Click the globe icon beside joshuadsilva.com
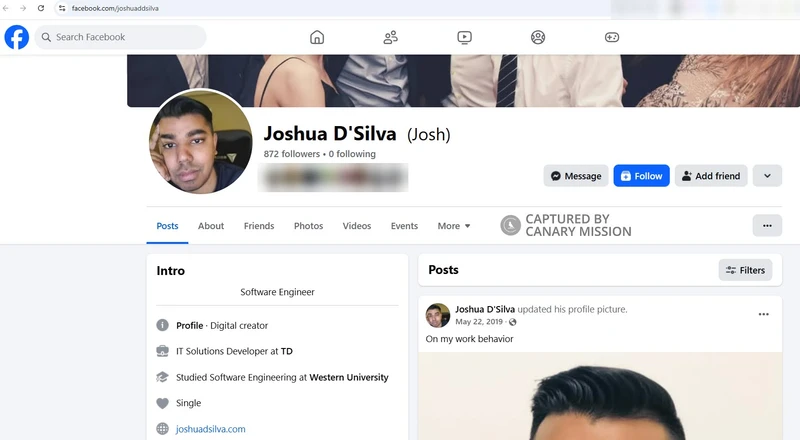Screen dimensions: 800x440 click(x=162, y=429)
